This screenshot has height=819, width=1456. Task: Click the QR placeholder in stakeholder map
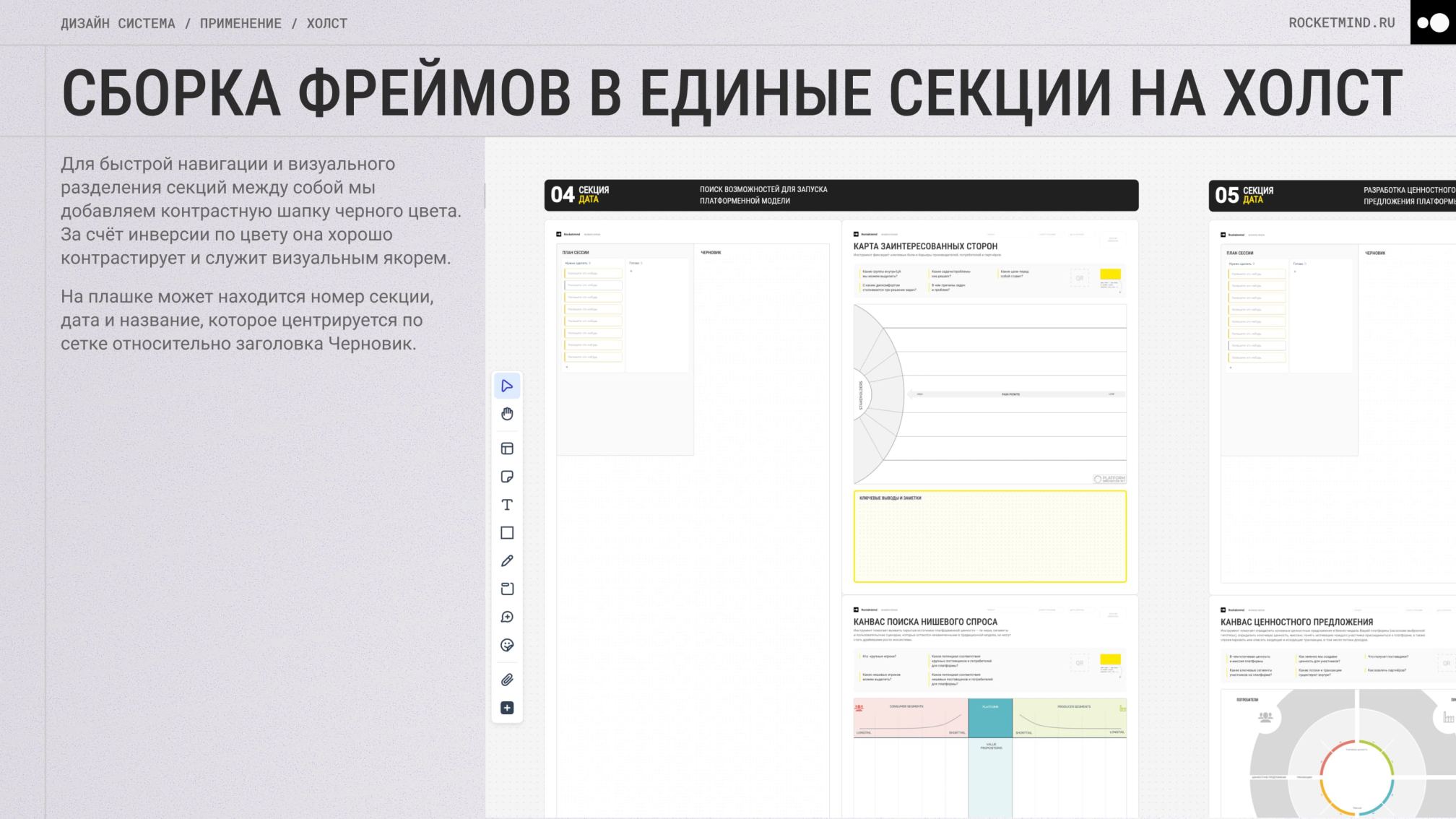click(x=1080, y=278)
